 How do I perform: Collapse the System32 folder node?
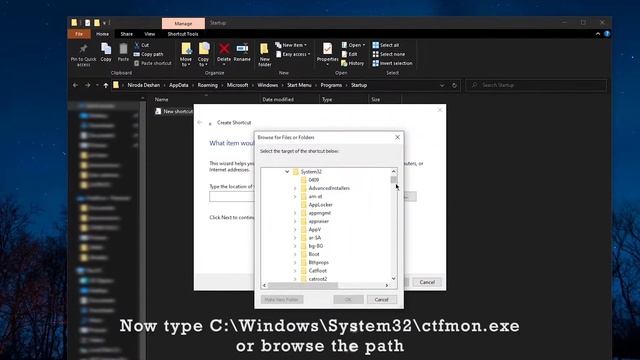287,172
